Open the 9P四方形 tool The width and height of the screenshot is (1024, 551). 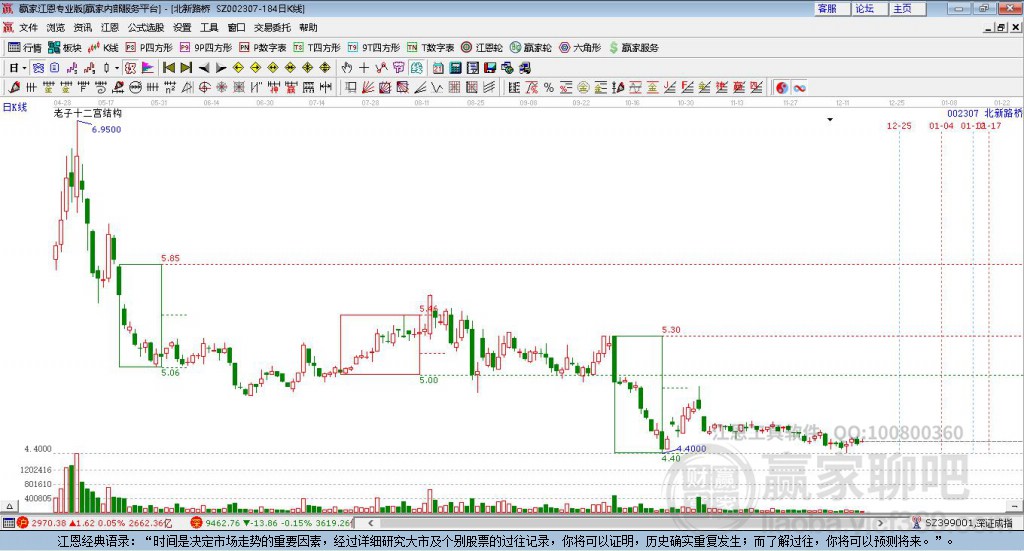[205, 48]
